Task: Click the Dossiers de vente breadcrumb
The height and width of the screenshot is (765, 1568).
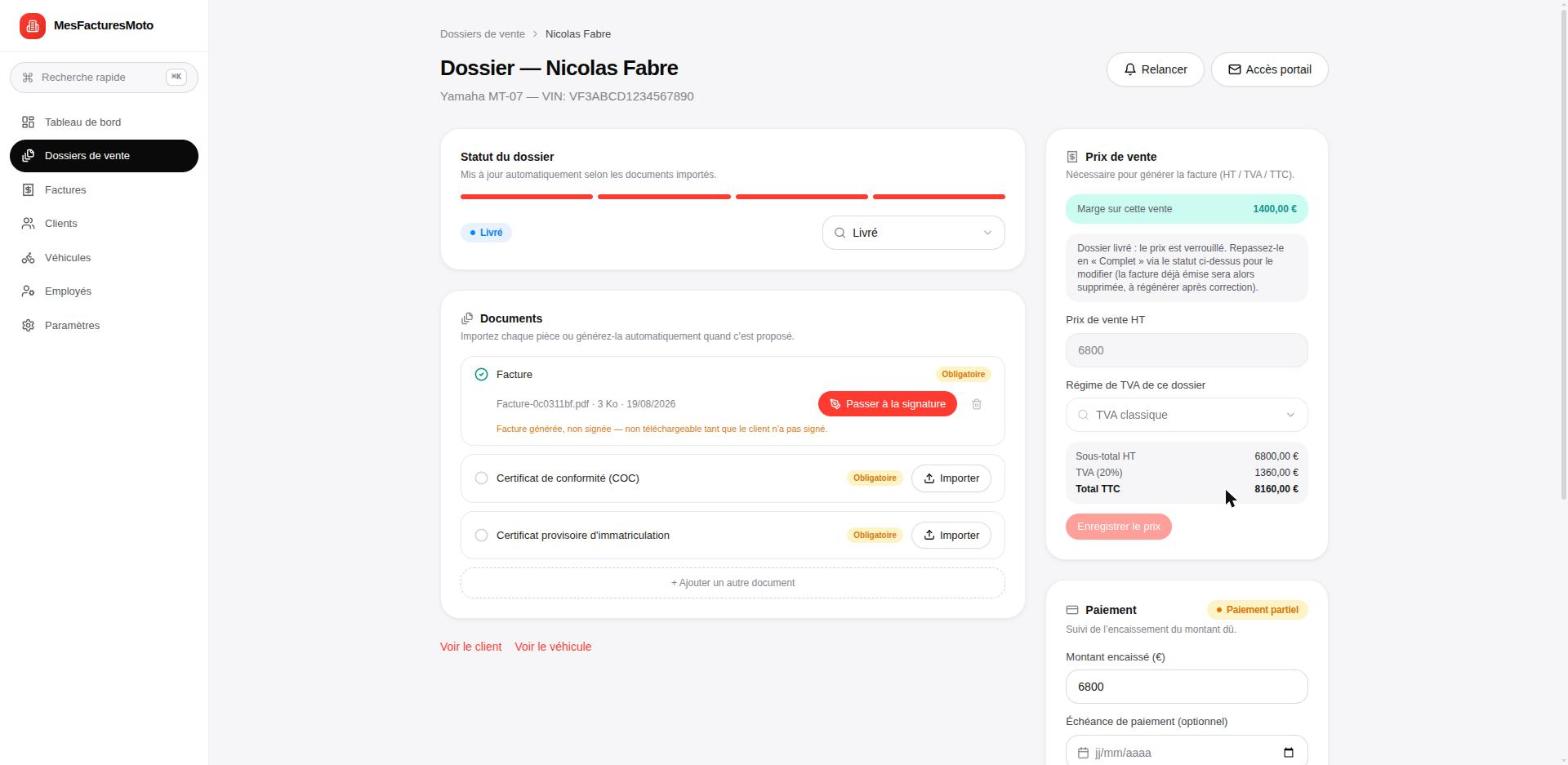Action: coord(482,34)
